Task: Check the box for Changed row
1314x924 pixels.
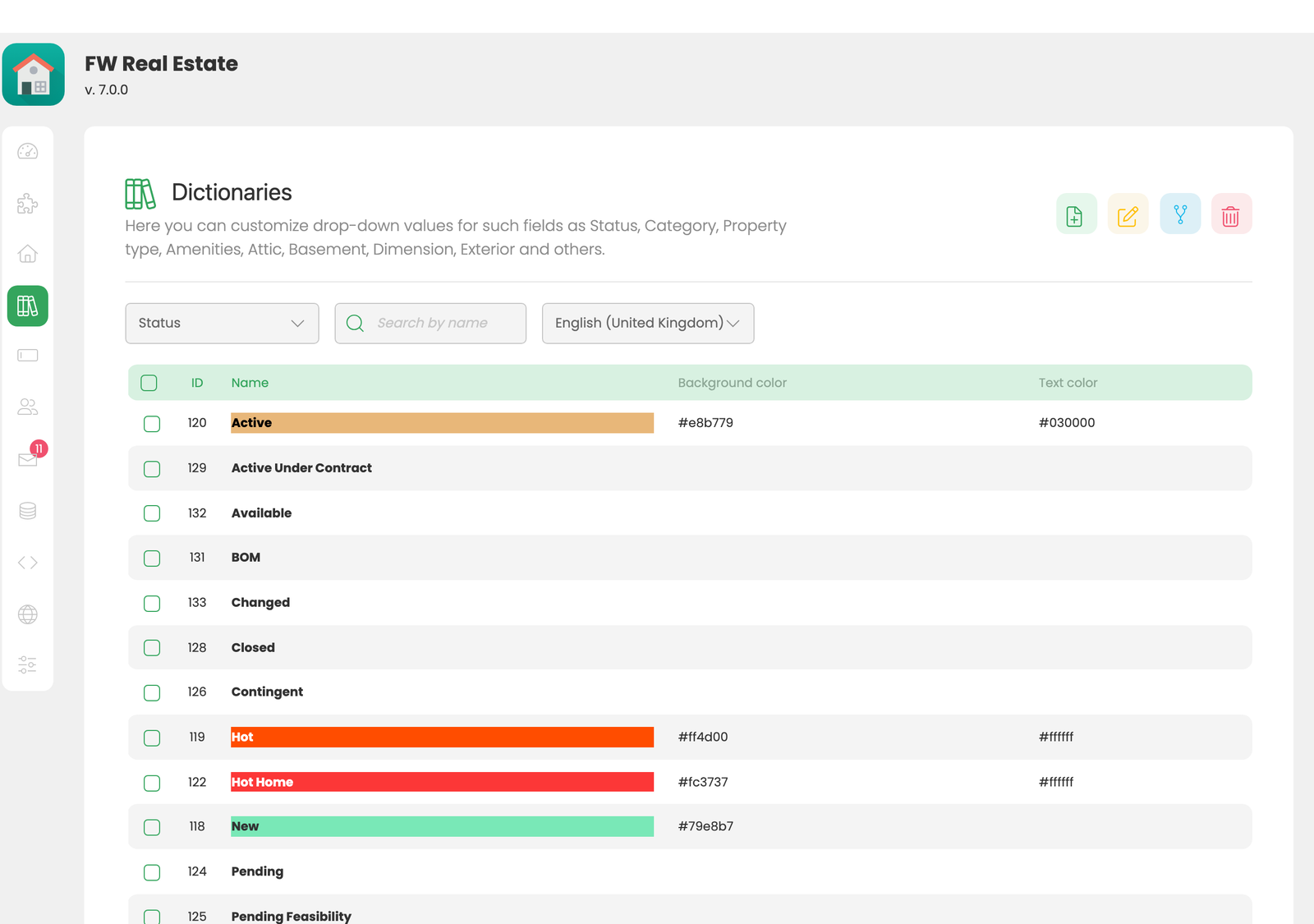Action: [152, 604]
